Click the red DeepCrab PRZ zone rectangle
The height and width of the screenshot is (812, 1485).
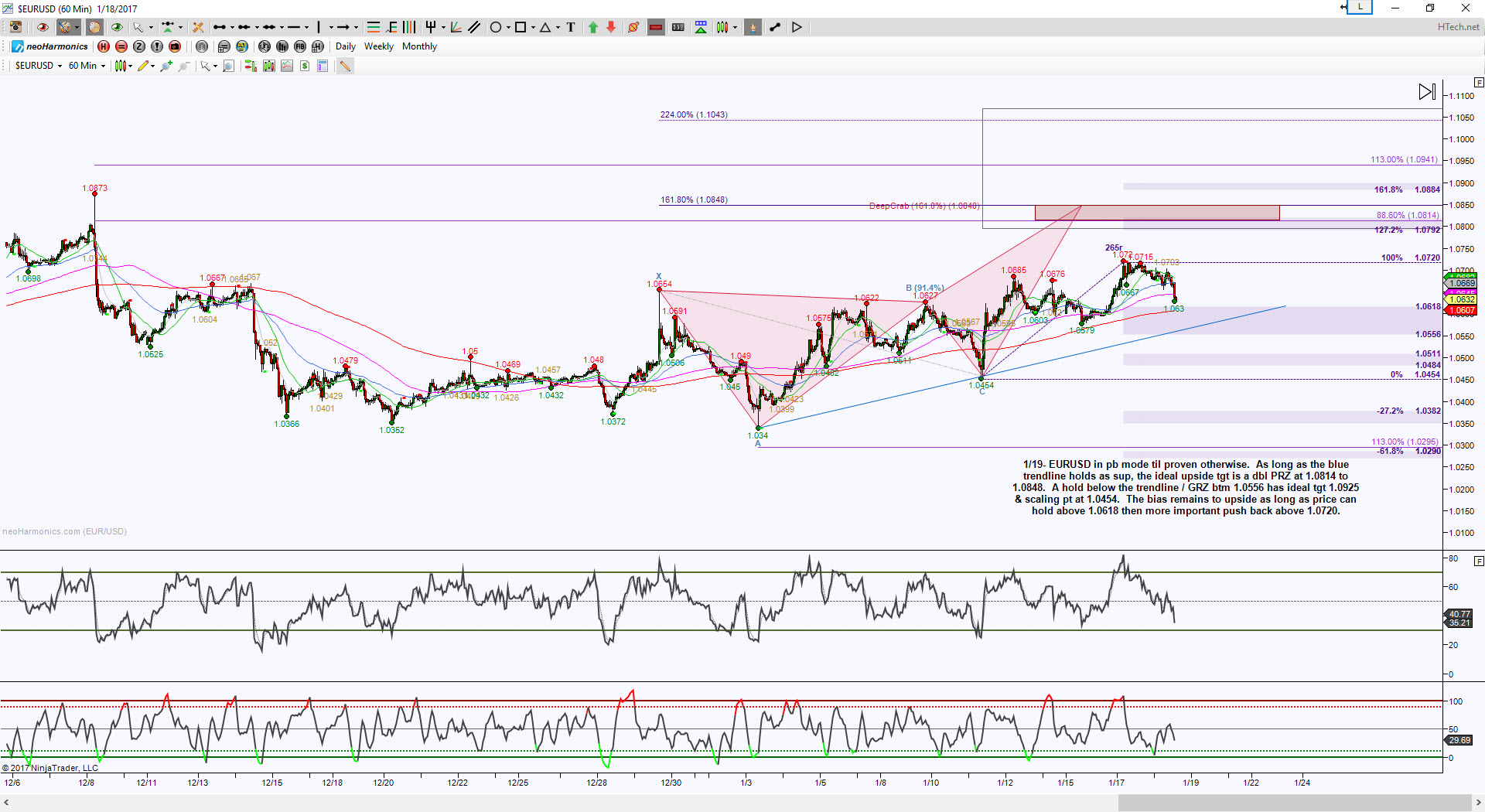(x=1157, y=213)
